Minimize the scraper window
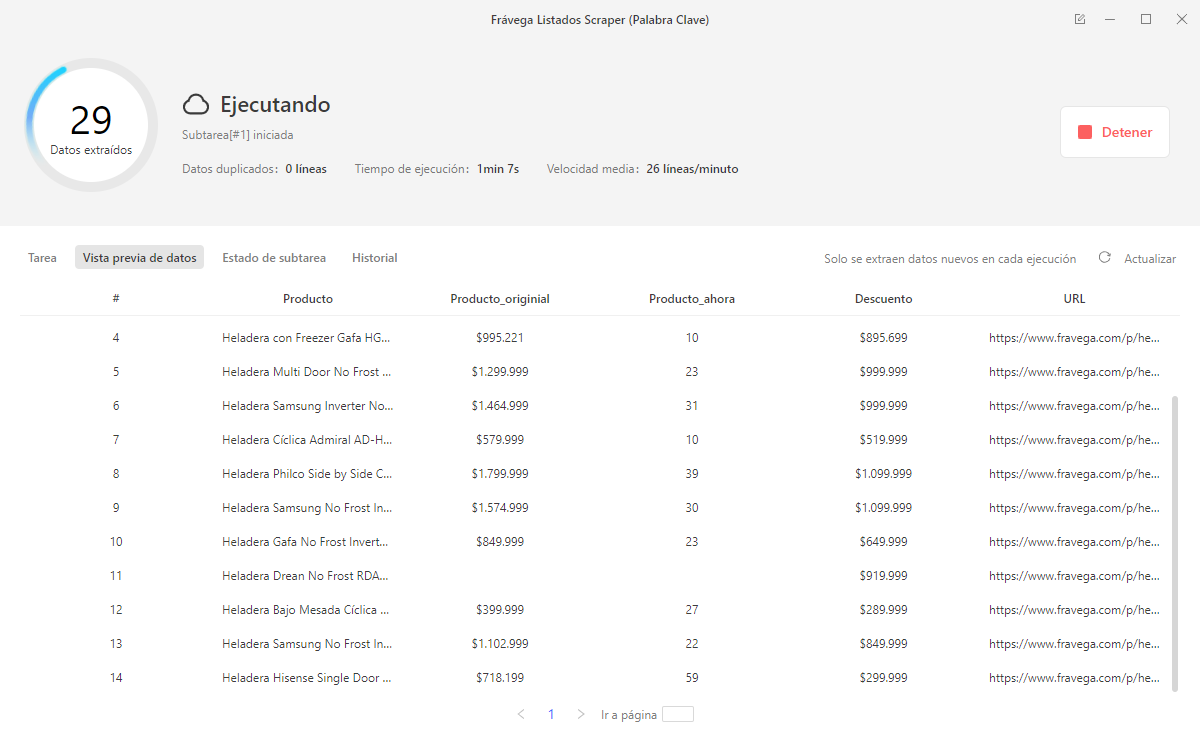The height and width of the screenshot is (734, 1200). (x=1111, y=20)
